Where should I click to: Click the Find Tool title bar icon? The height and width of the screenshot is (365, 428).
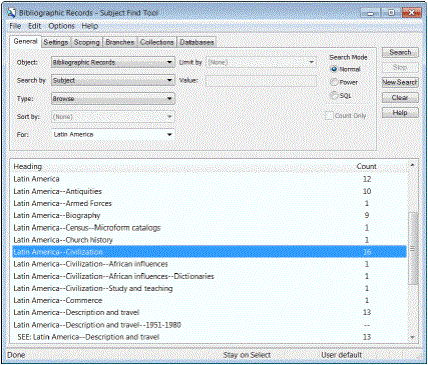[x=11, y=13]
